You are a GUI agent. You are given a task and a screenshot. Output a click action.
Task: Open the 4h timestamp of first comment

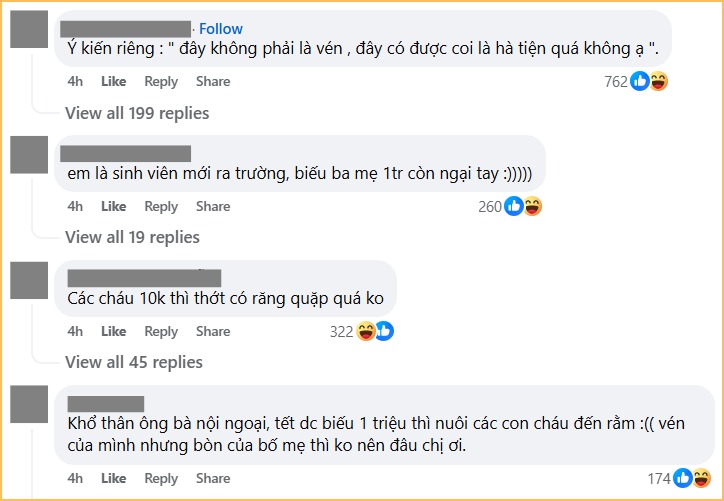click(75, 81)
